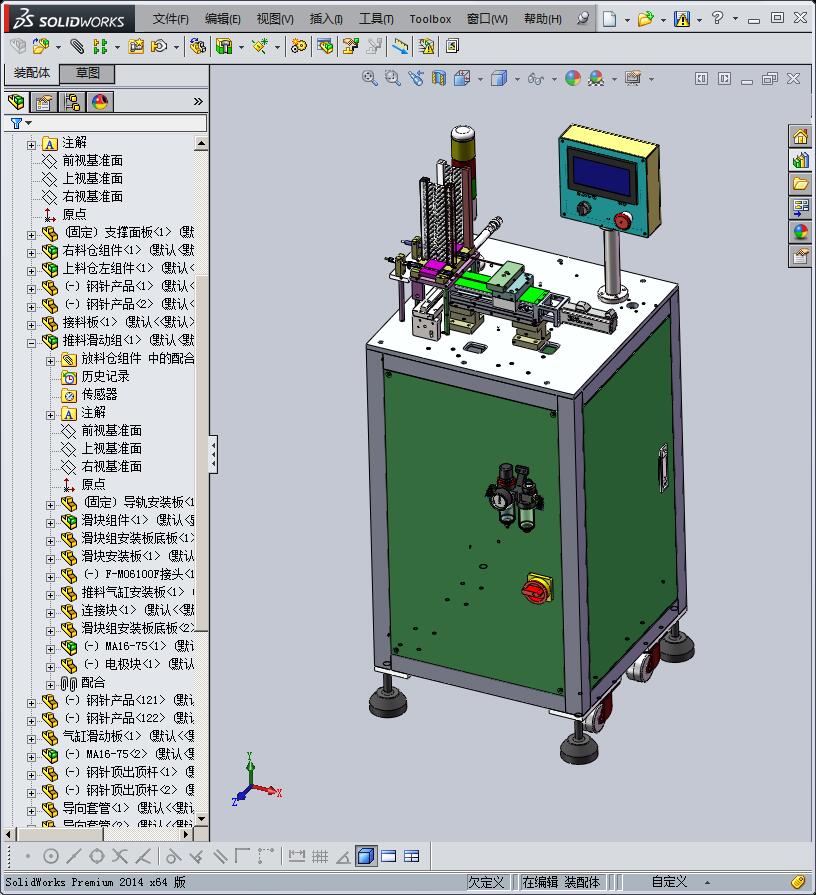Click the Display Style cube icon
Viewport: 816px width, 895px height.
point(499,78)
